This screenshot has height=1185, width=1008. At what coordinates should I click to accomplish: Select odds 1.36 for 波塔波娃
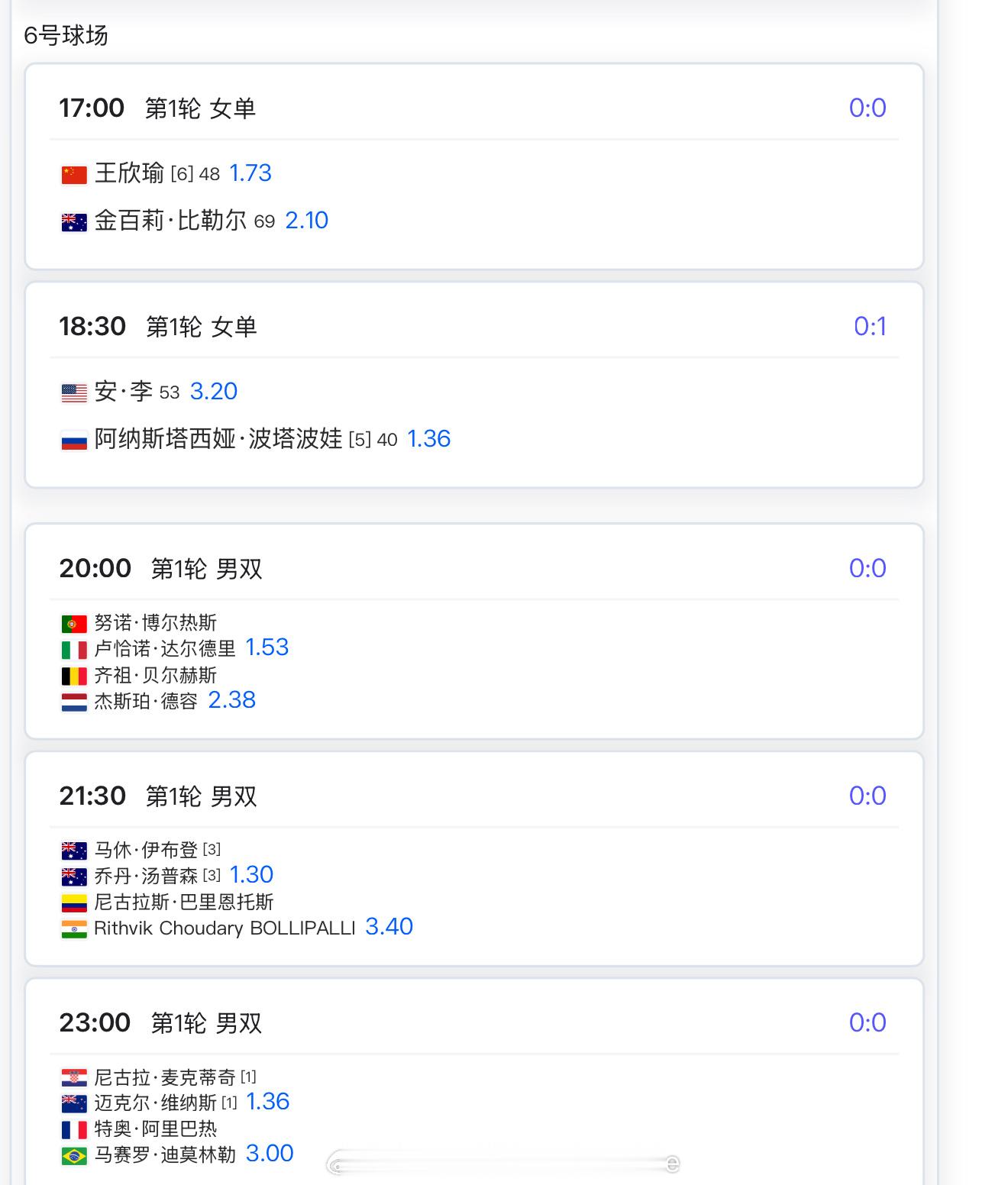tap(428, 439)
